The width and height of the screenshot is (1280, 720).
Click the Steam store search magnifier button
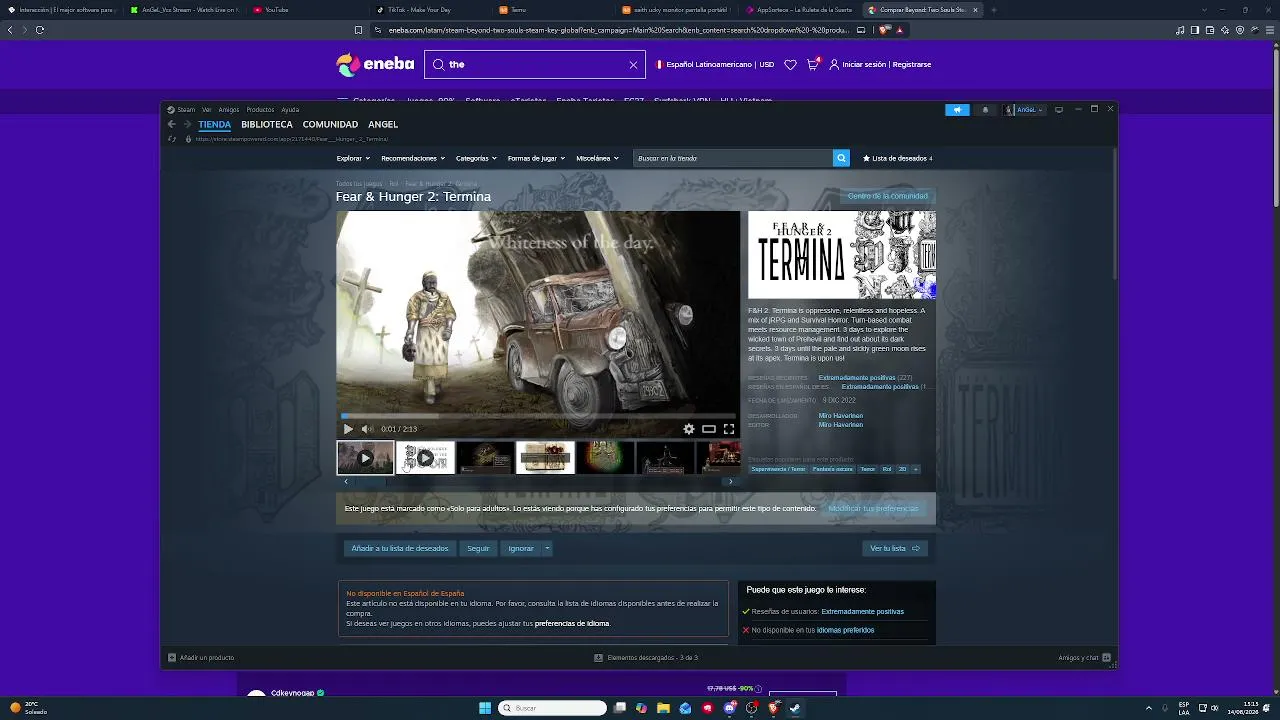[841, 158]
